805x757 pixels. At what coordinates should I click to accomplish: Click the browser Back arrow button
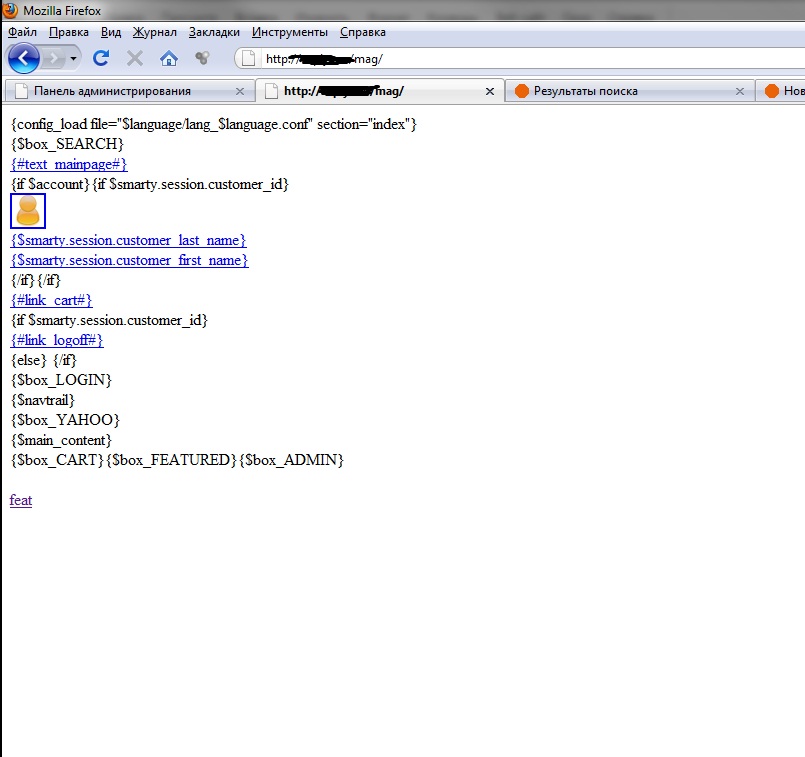23,58
